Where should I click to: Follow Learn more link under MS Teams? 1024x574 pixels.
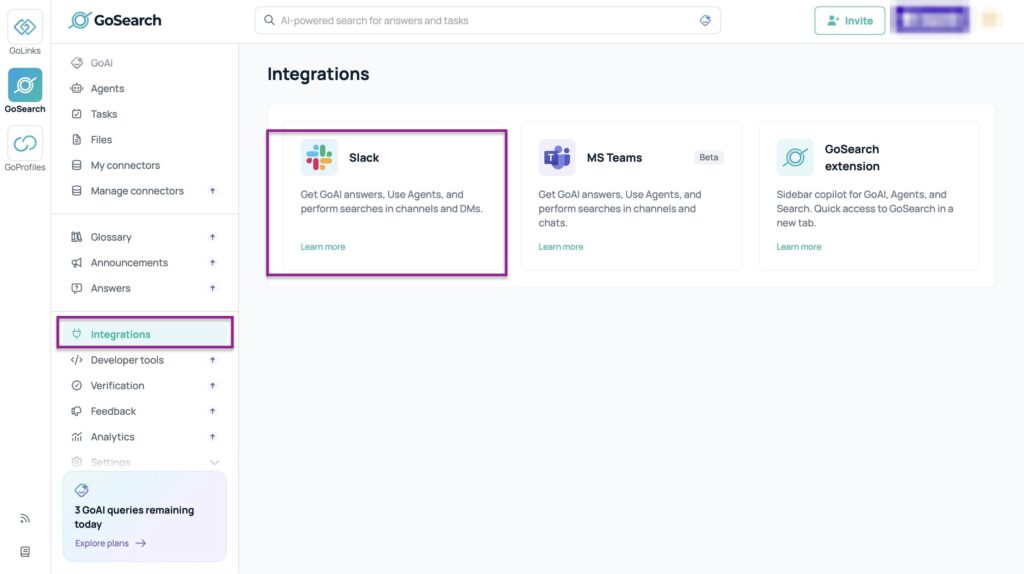(x=560, y=247)
